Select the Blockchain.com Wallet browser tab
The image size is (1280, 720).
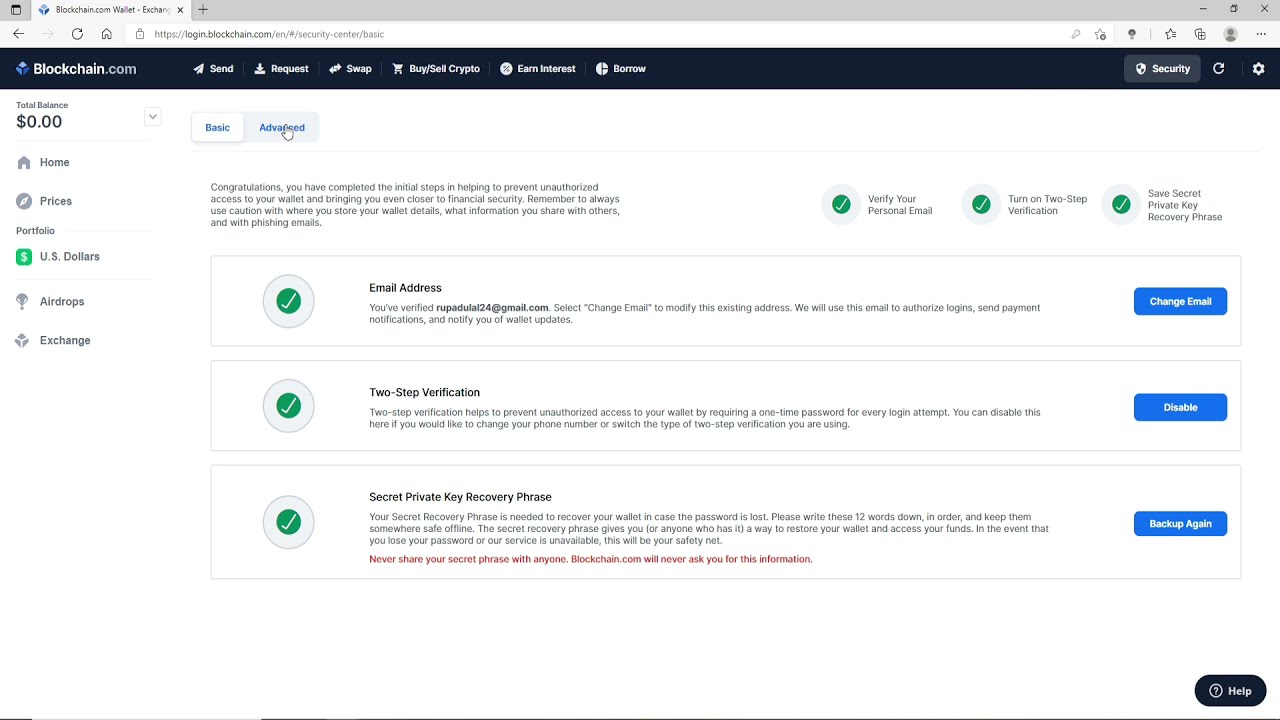[x=110, y=10]
